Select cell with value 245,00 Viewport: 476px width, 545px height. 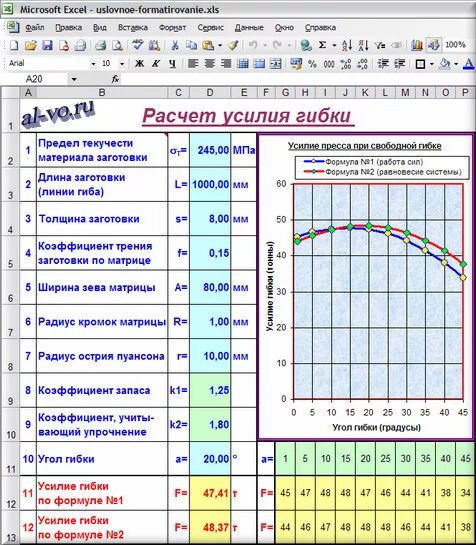(x=210, y=150)
